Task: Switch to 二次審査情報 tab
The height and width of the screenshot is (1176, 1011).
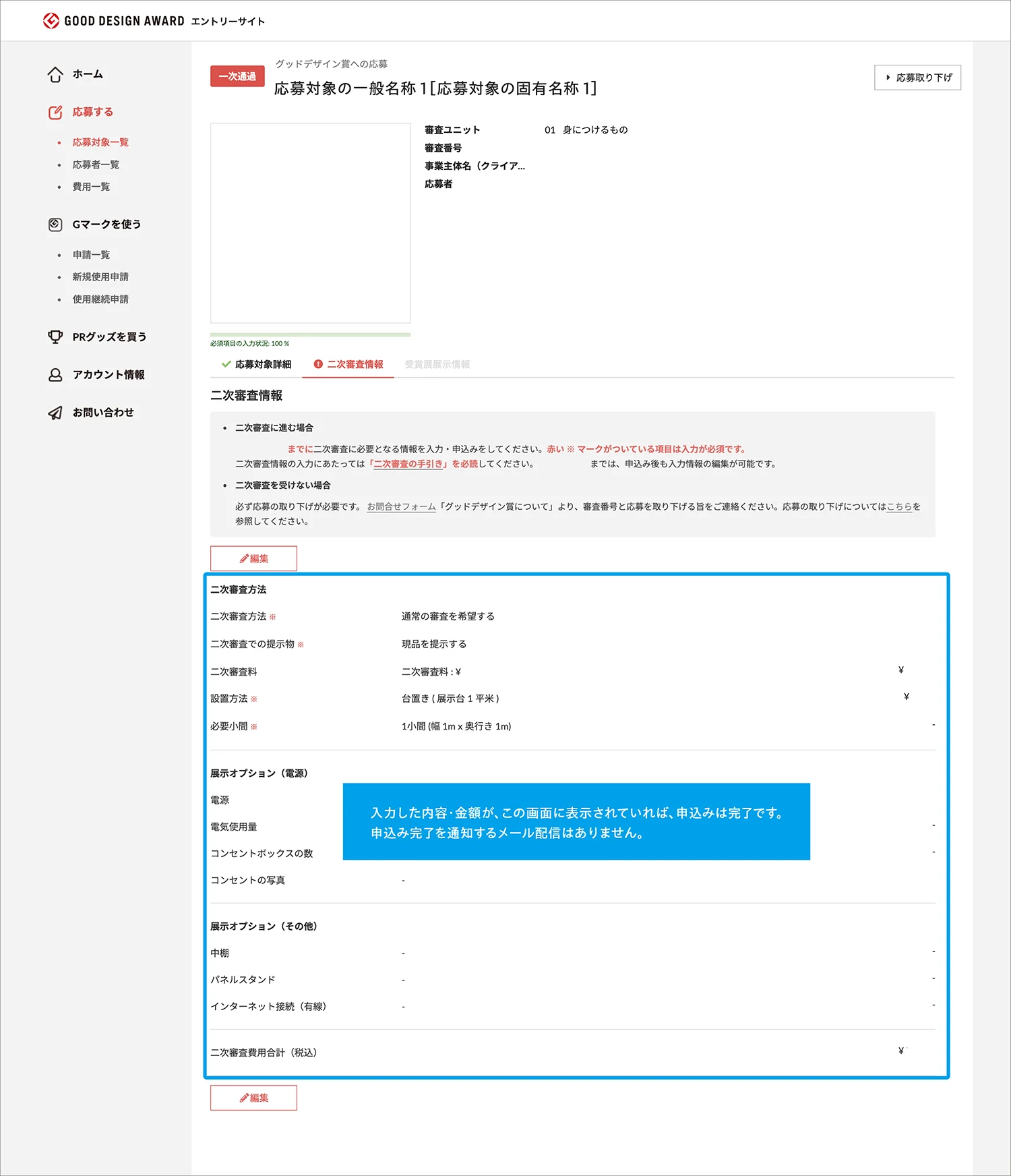Action: (x=348, y=364)
